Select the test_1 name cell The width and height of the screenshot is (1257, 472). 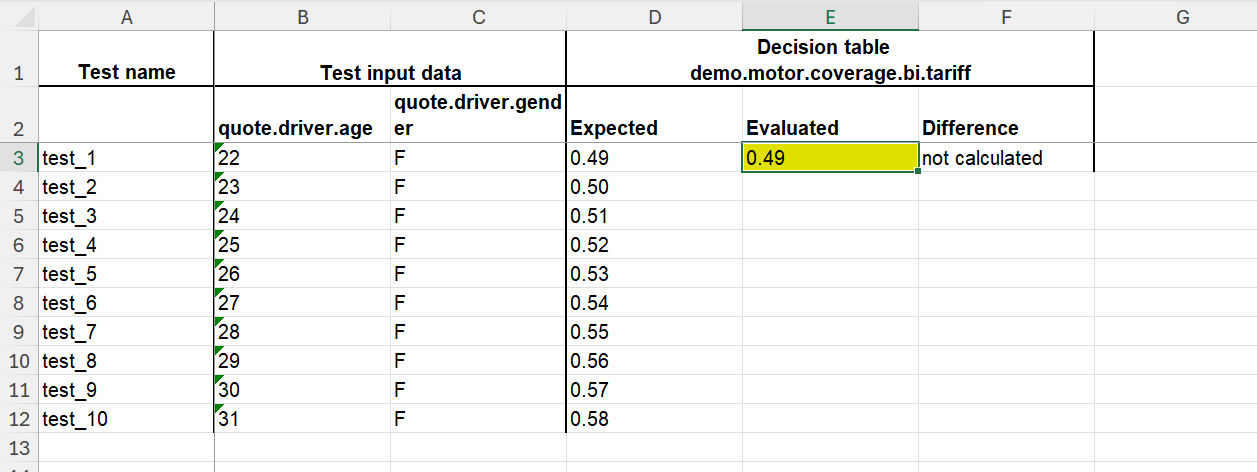tap(126, 158)
